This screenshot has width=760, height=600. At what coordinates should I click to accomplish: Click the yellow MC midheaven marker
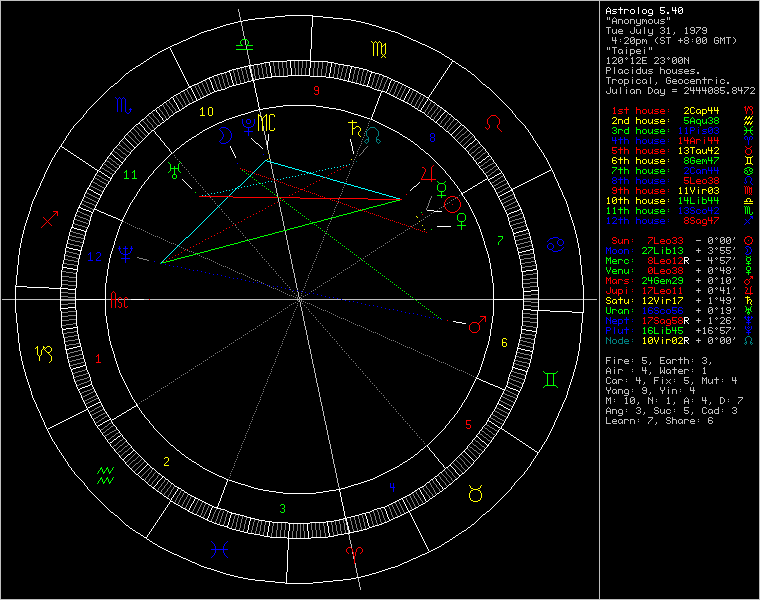[267, 124]
